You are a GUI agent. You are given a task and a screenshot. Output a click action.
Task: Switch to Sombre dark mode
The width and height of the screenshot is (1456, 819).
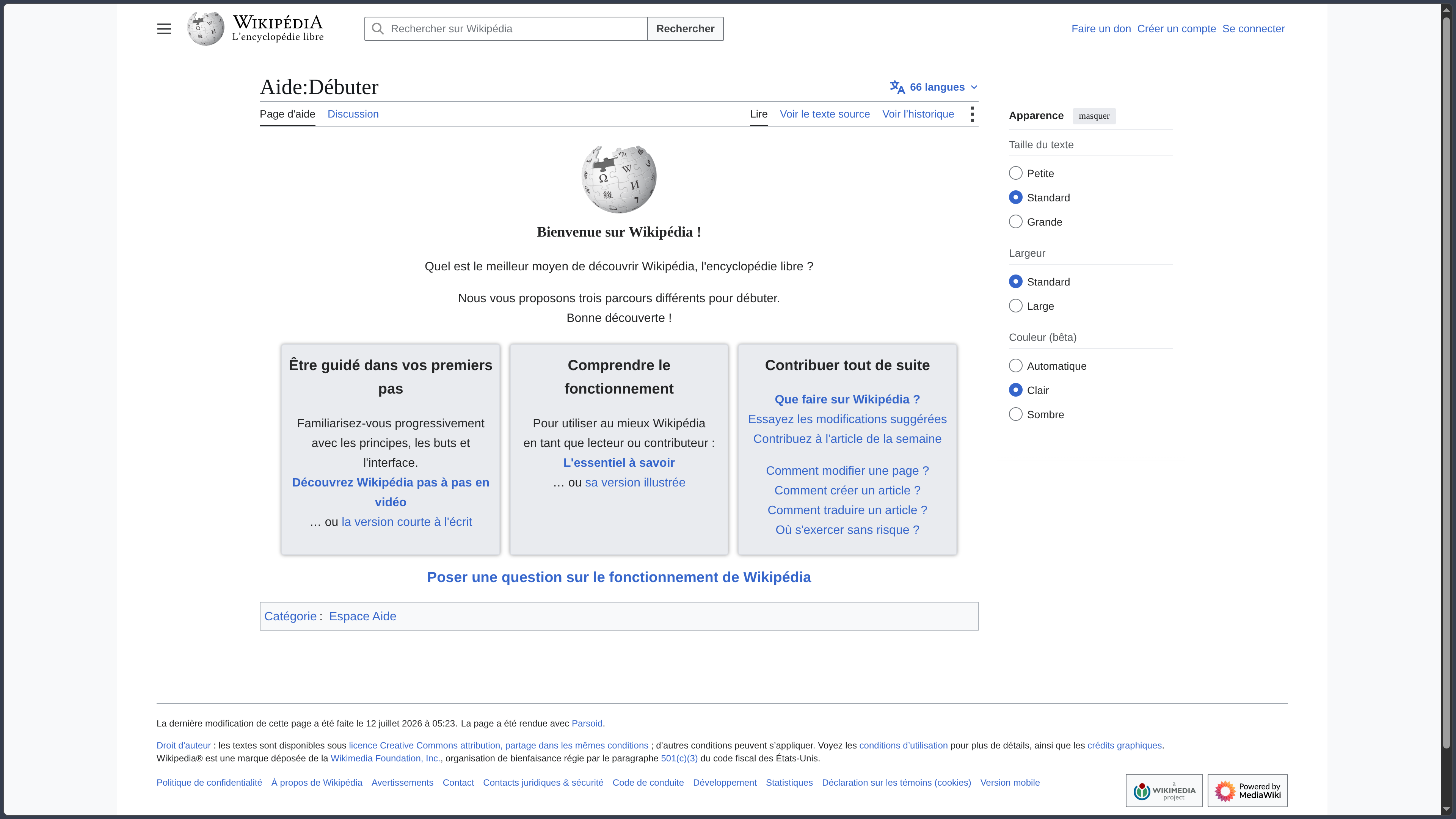coord(1015,414)
